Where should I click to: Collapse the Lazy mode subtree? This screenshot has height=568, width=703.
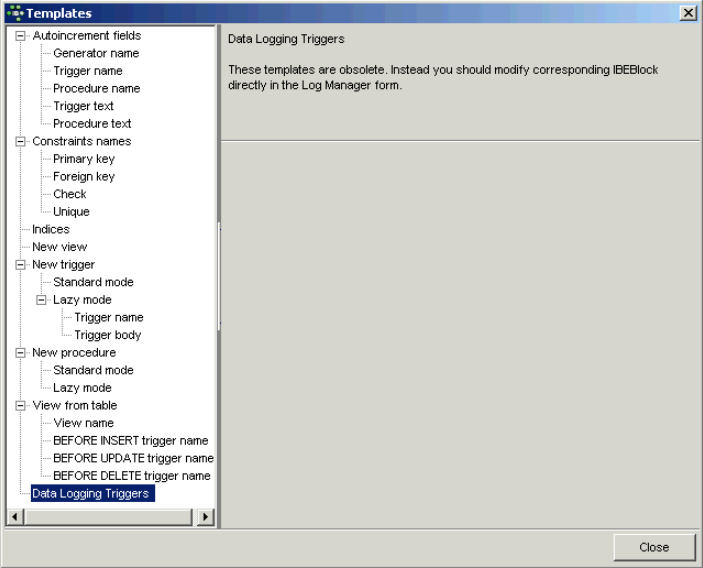(x=41, y=300)
